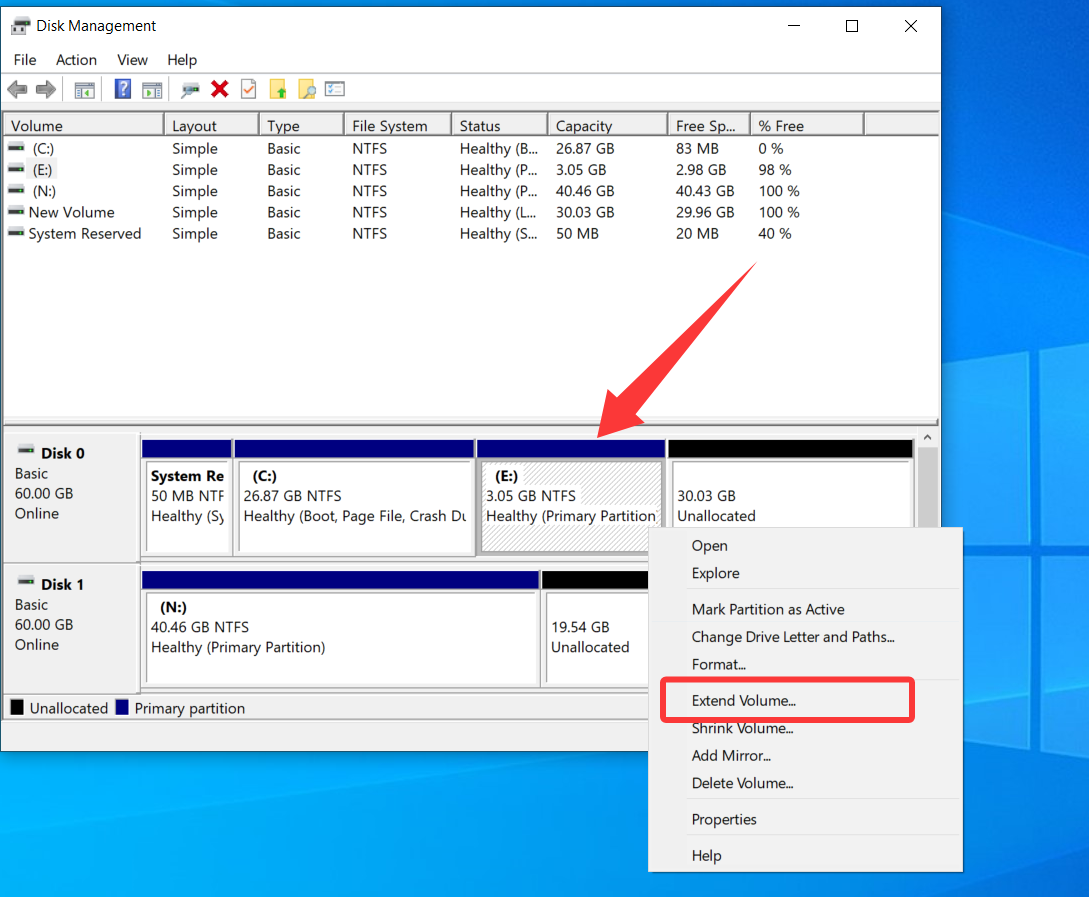Sort by the Status column header
Screen dimensions: 1089x897
[x=500, y=126]
